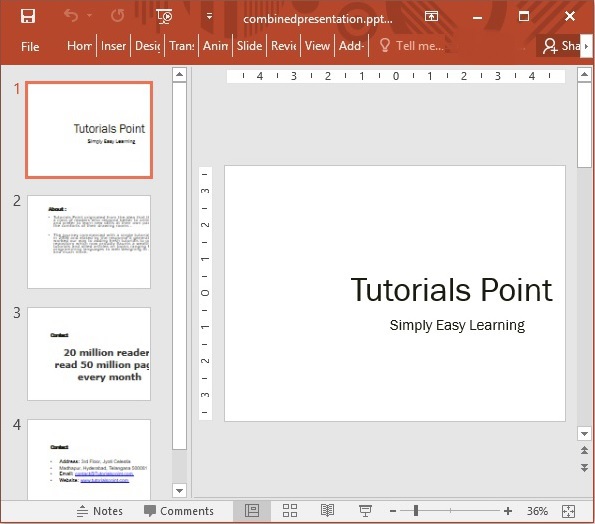Click the zoom slider handle

click(x=416, y=511)
